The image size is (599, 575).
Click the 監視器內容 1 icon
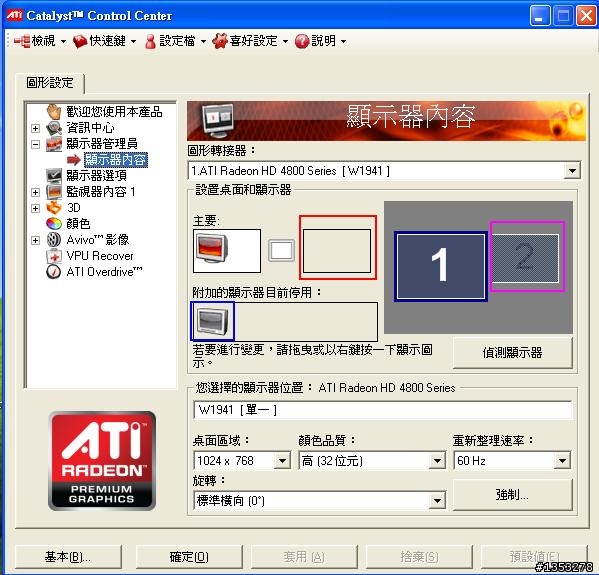click(x=54, y=192)
